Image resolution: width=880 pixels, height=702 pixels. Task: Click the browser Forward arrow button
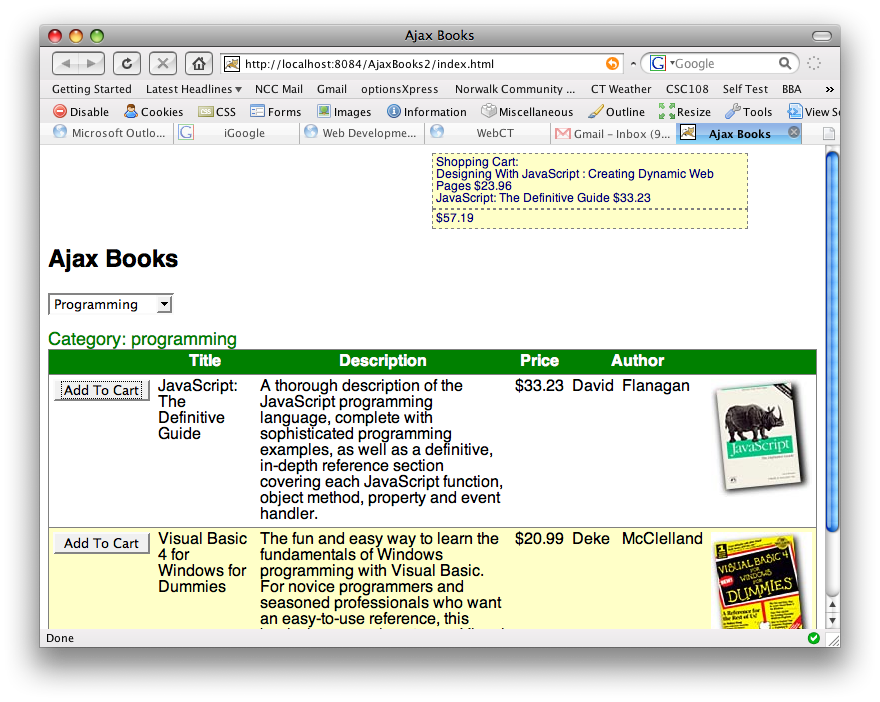[91, 63]
